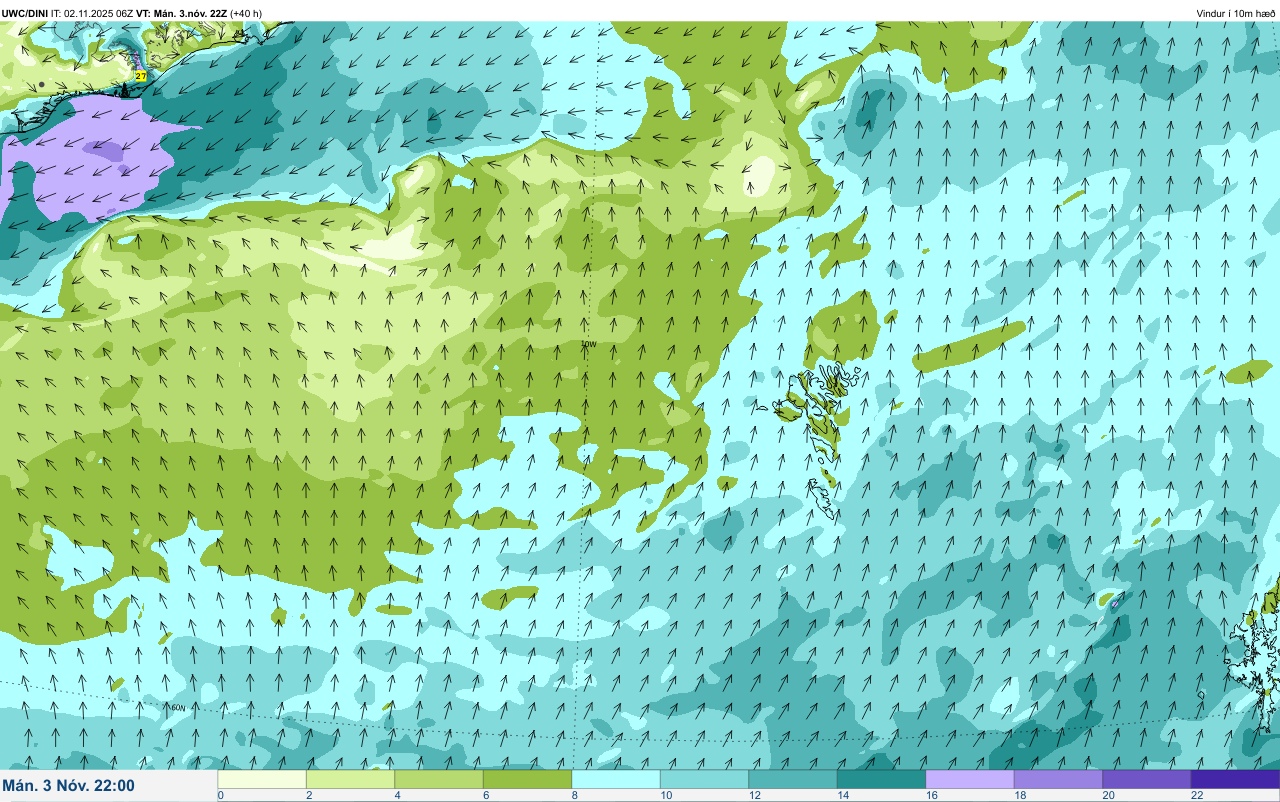Screen dimensions: 1280x802
Task: Click the 18–20 medium purple legend swatch
Action: (1058, 779)
